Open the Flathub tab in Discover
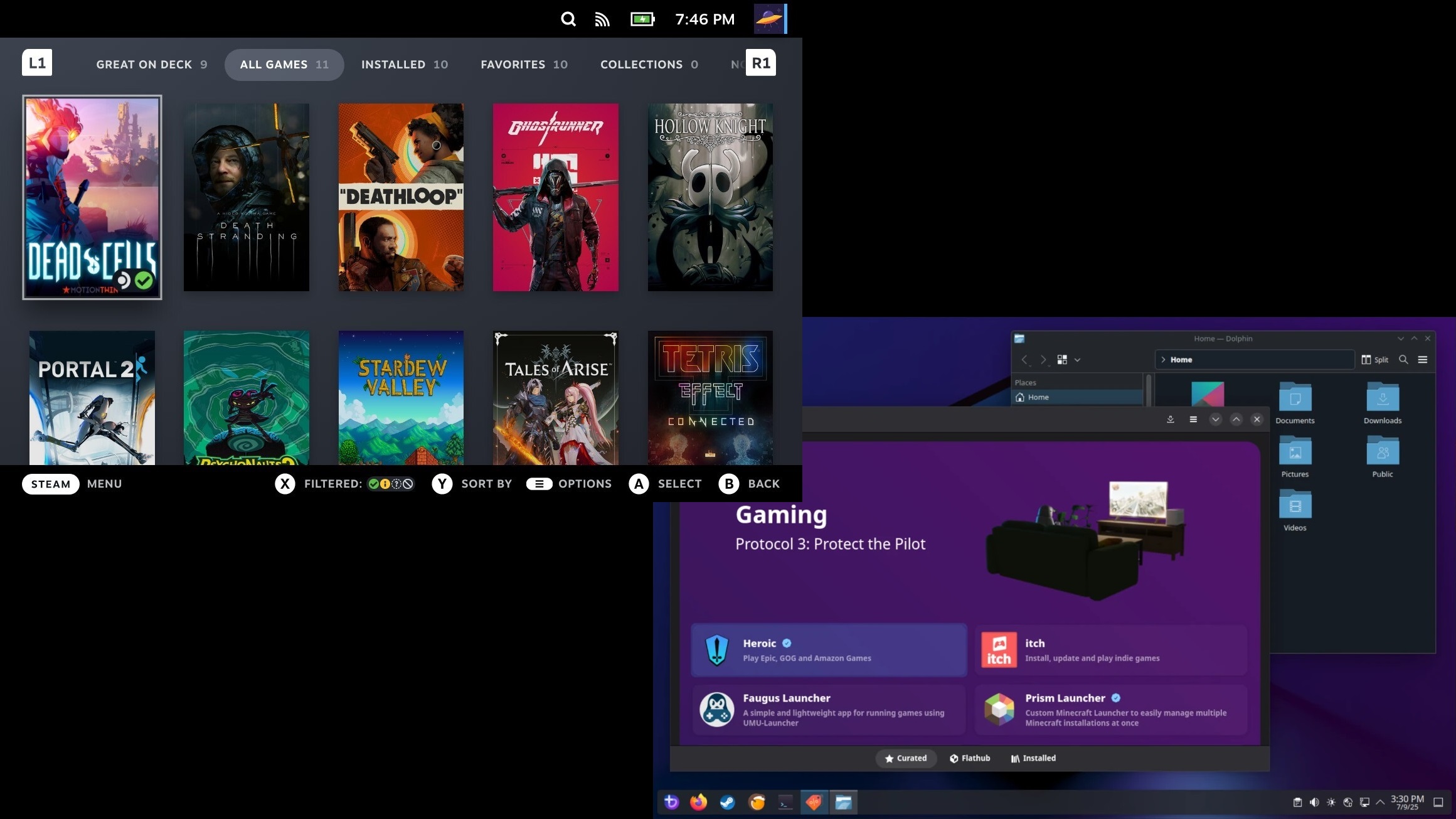This screenshot has width=1456, height=819. [x=970, y=758]
